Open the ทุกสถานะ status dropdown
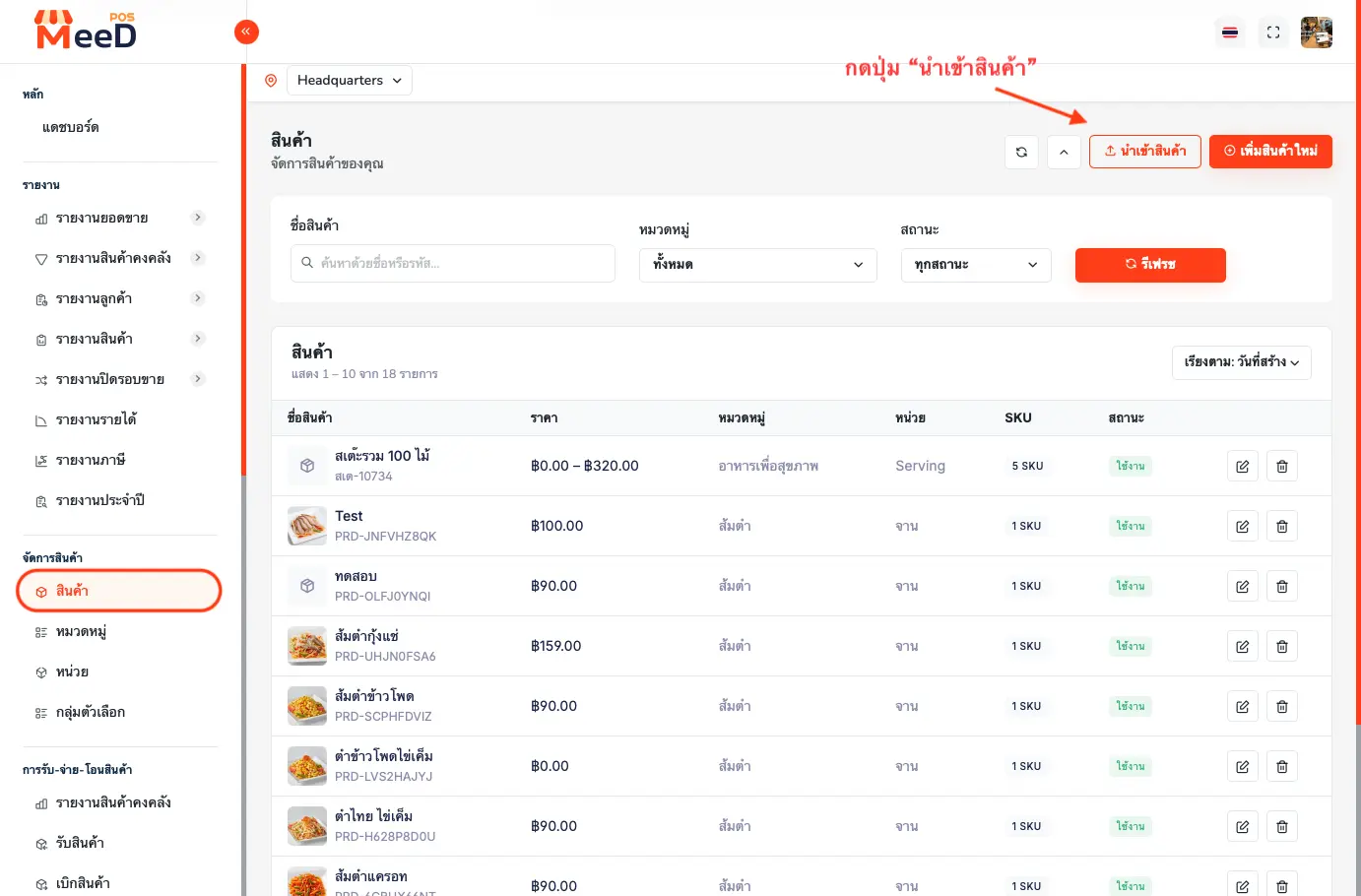1361x896 pixels. tap(976, 265)
